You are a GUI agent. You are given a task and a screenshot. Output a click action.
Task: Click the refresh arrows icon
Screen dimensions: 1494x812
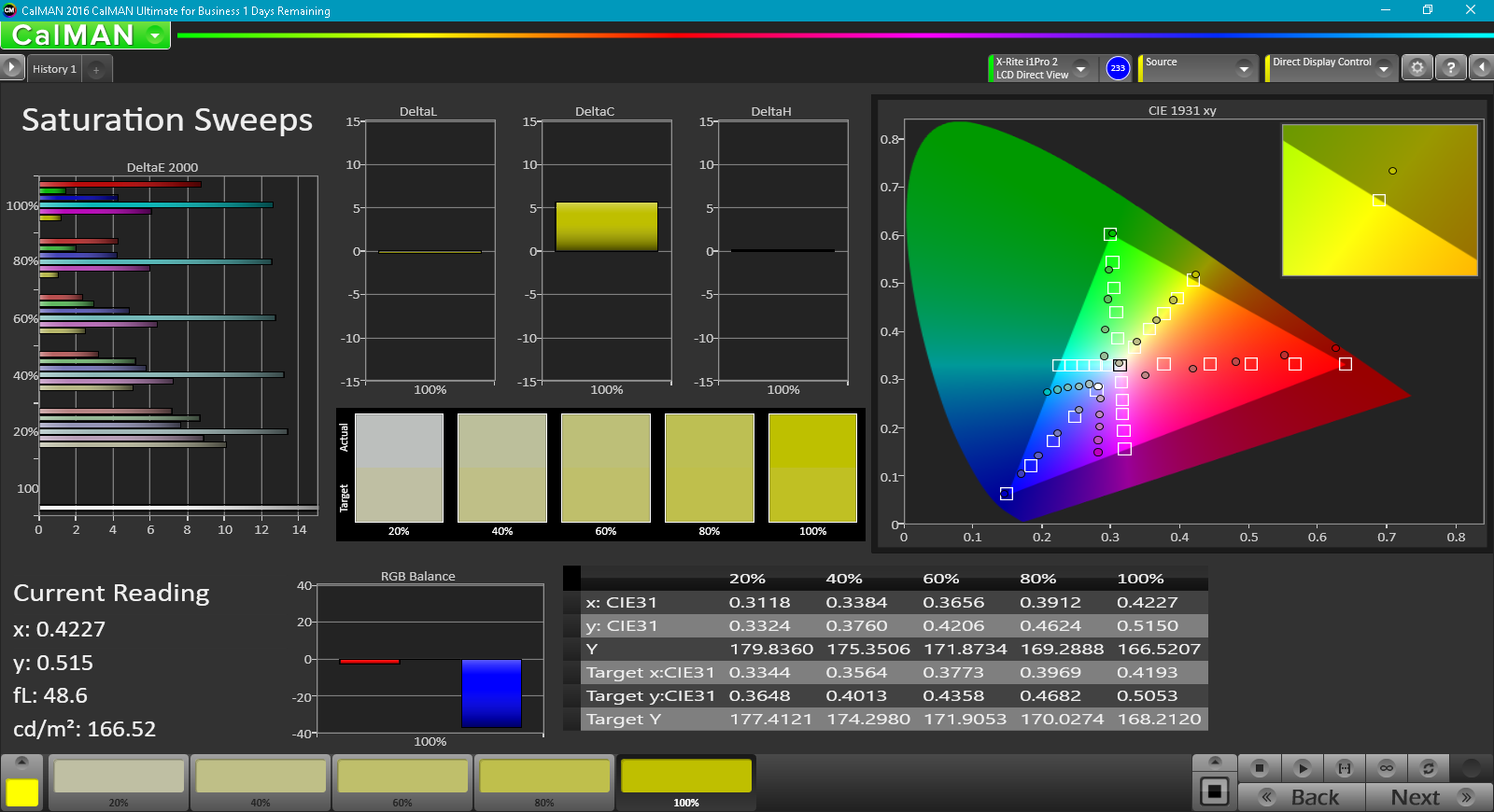coord(1428,768)
